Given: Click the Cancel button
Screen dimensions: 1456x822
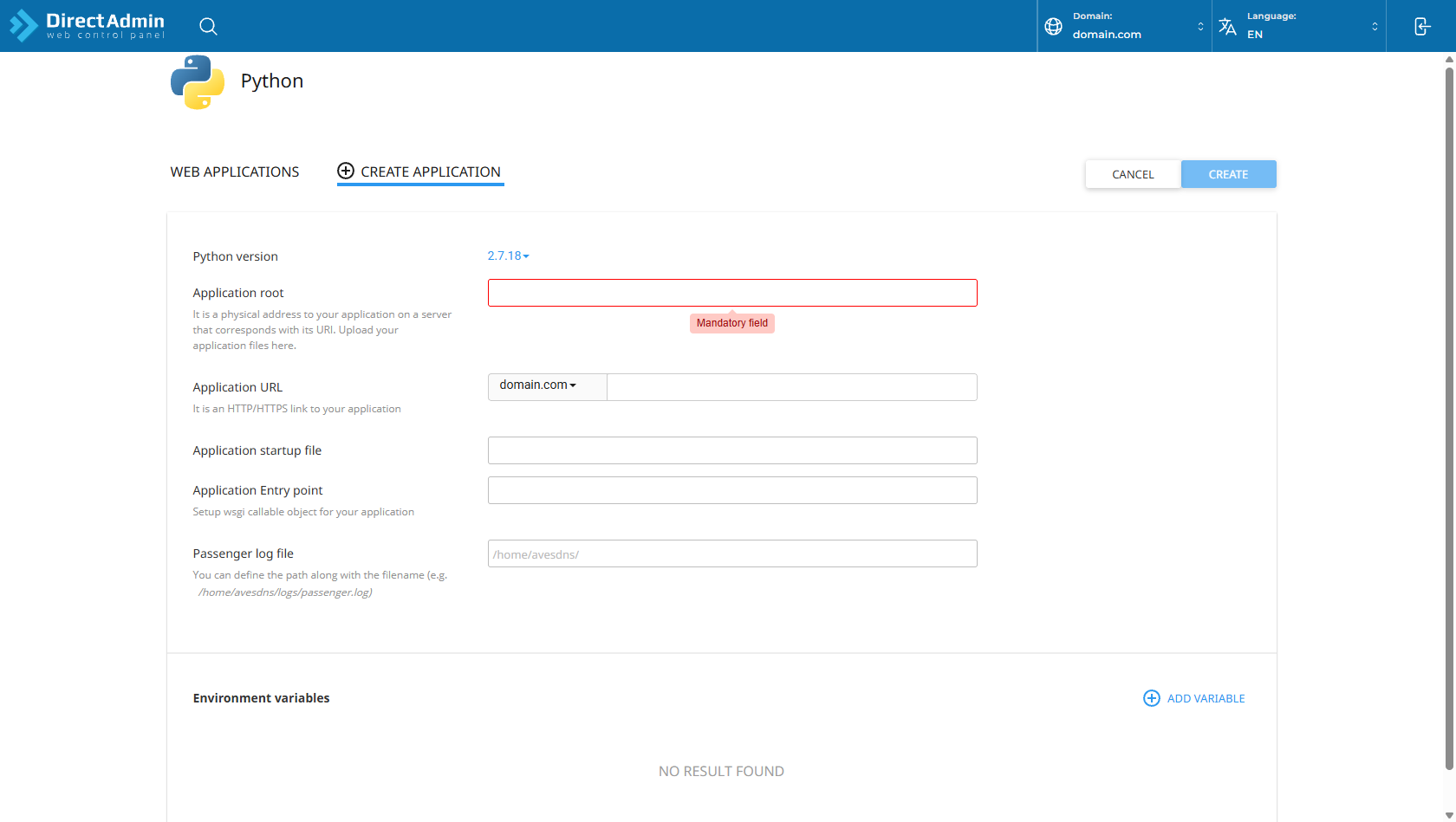Looking at the screenshot, I should coord(1133,174).
